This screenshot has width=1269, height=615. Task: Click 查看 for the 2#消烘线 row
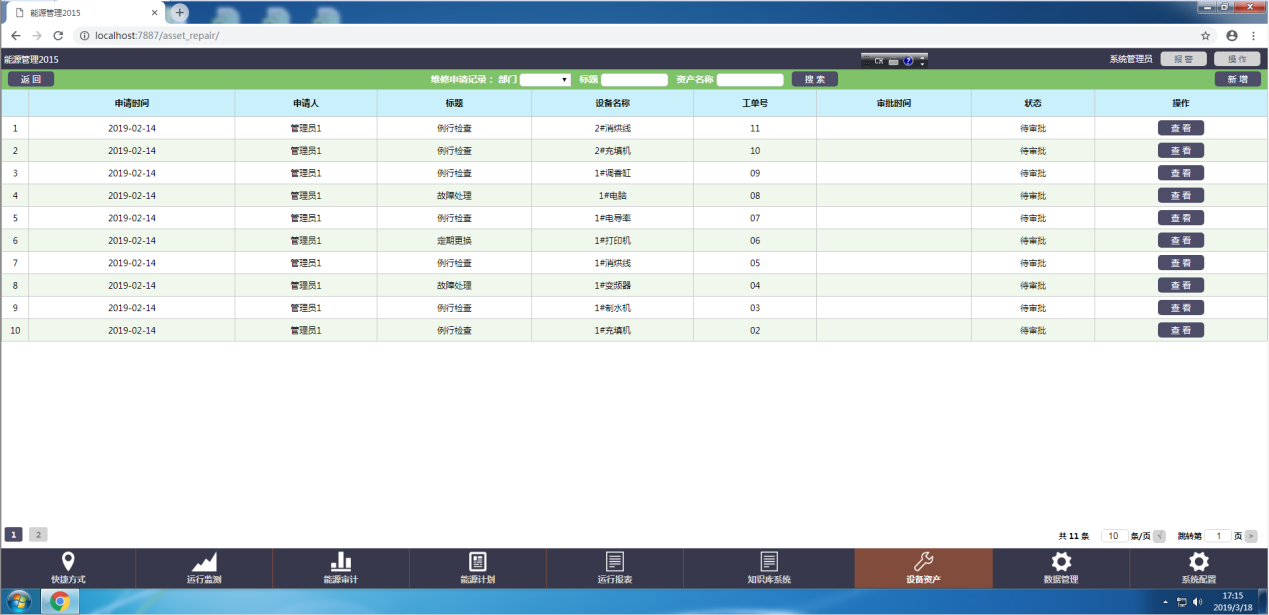click(x=1180, y=128)
